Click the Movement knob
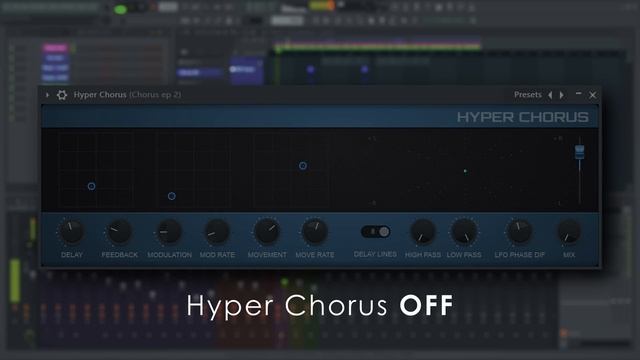Image resolution: width=640 pixels, height=360 pixels. click(x=267, y=231)
